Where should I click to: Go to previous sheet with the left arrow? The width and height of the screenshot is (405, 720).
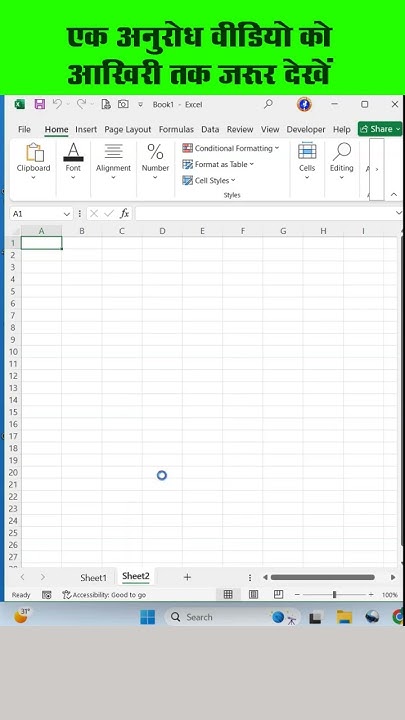(22, 577)
